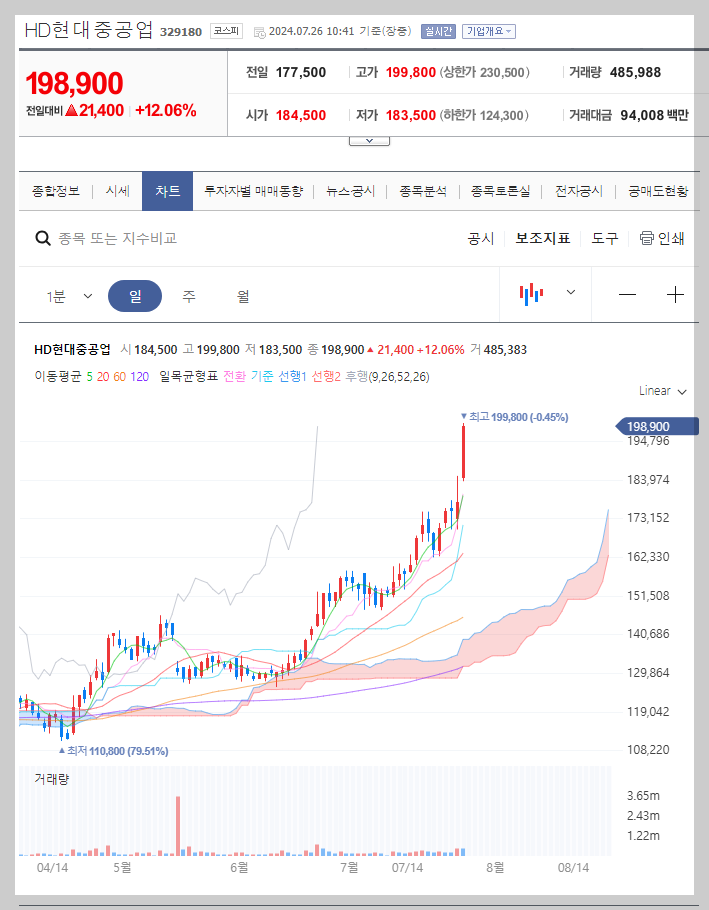Collapse the price summary with the down arrow
The width and height of the screenshot is (709, 910).
coord(369,139)
